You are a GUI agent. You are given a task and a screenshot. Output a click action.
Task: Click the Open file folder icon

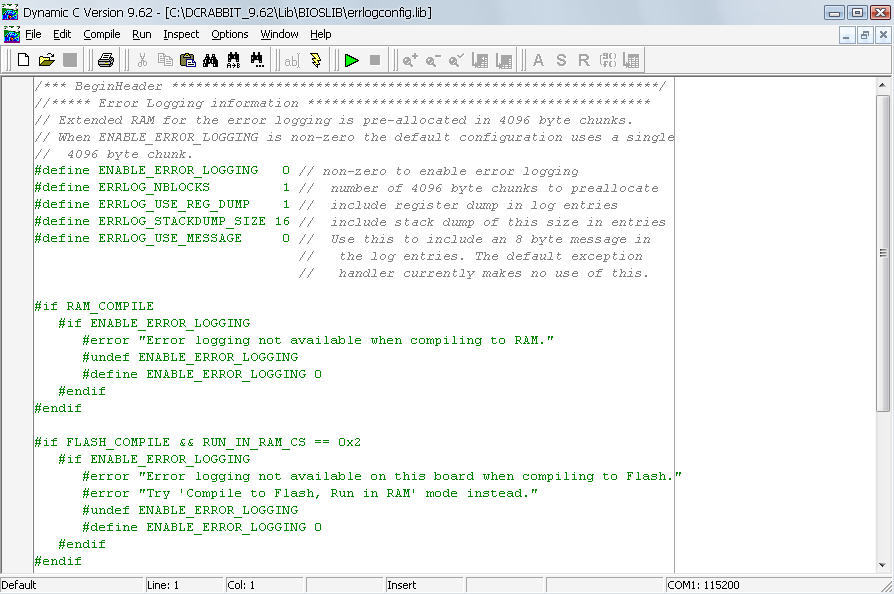(x=46, y=60)
